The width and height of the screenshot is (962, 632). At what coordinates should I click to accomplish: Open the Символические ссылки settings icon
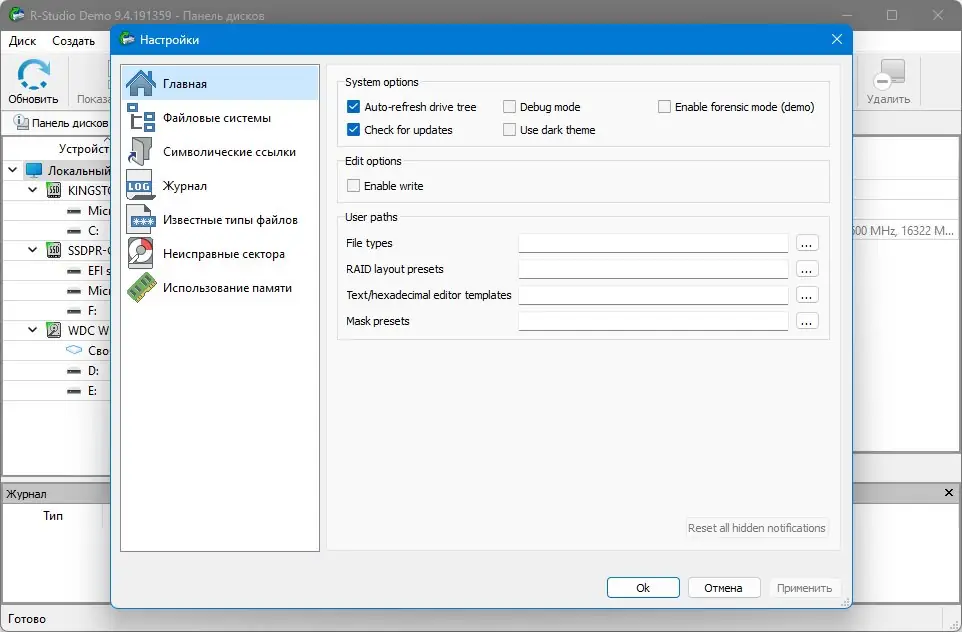pos(140,152)
